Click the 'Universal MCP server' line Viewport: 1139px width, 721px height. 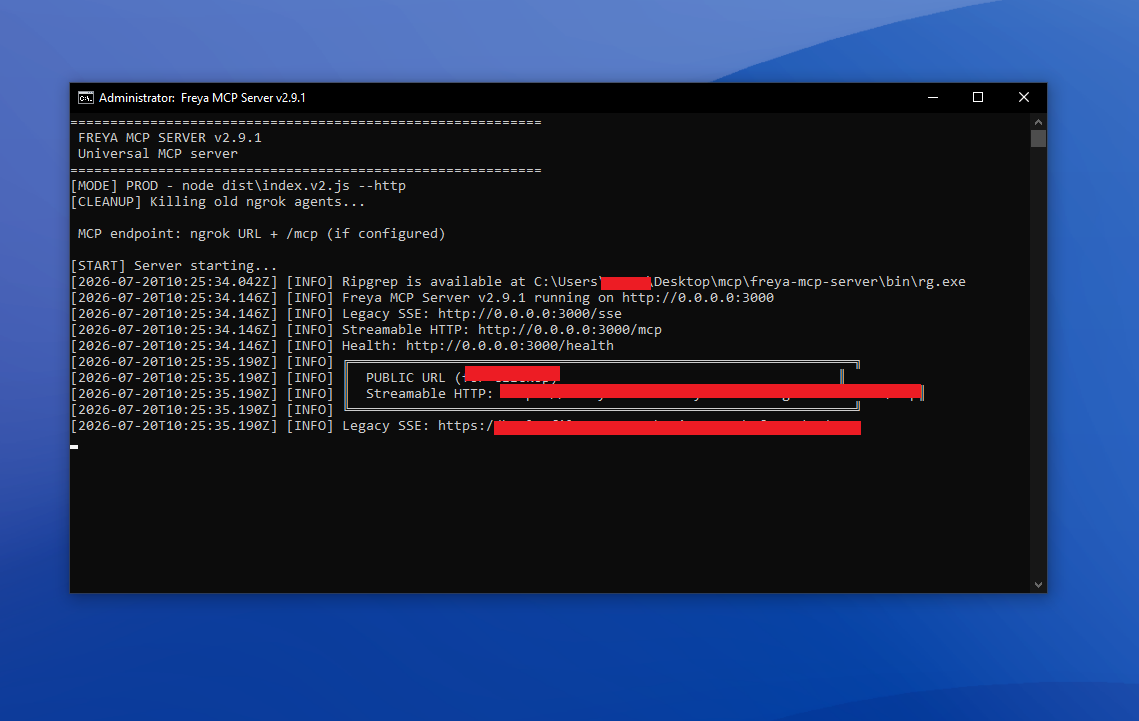pos(158,153)
